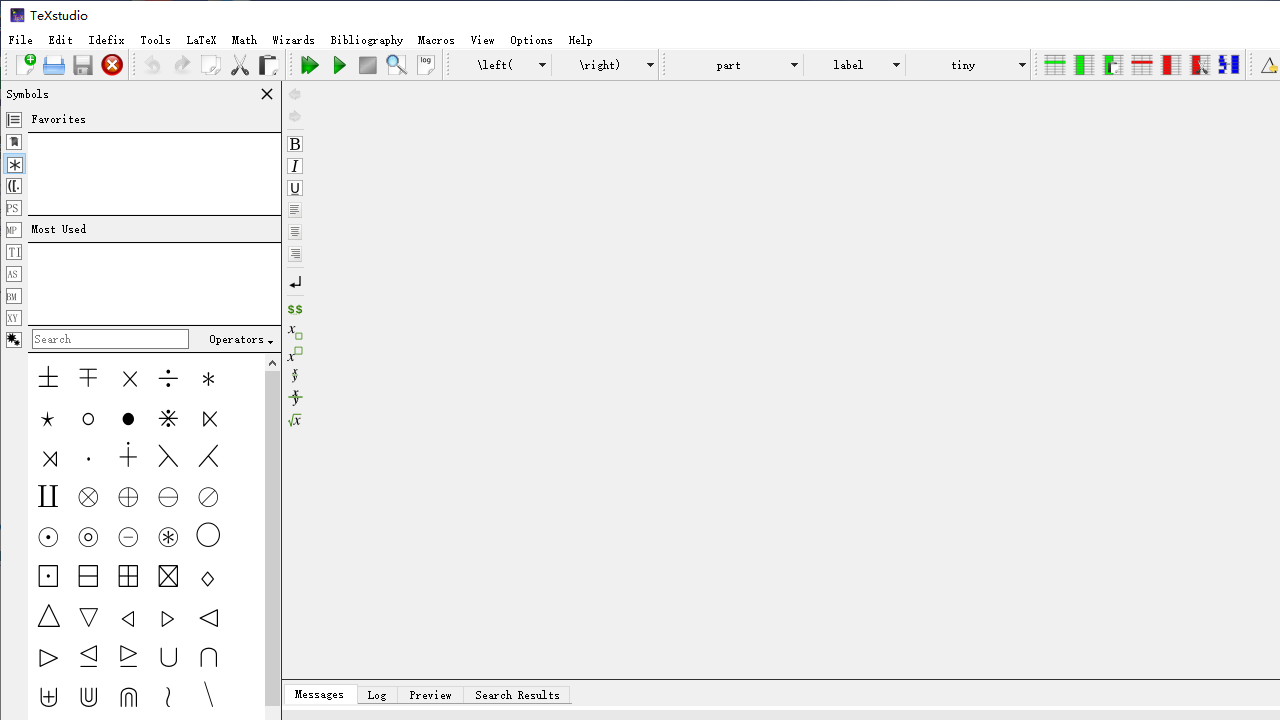Click the Build and View run button
Image resolution: width=1280 pixels, height=720 pixels.
(x=310, y=64)
